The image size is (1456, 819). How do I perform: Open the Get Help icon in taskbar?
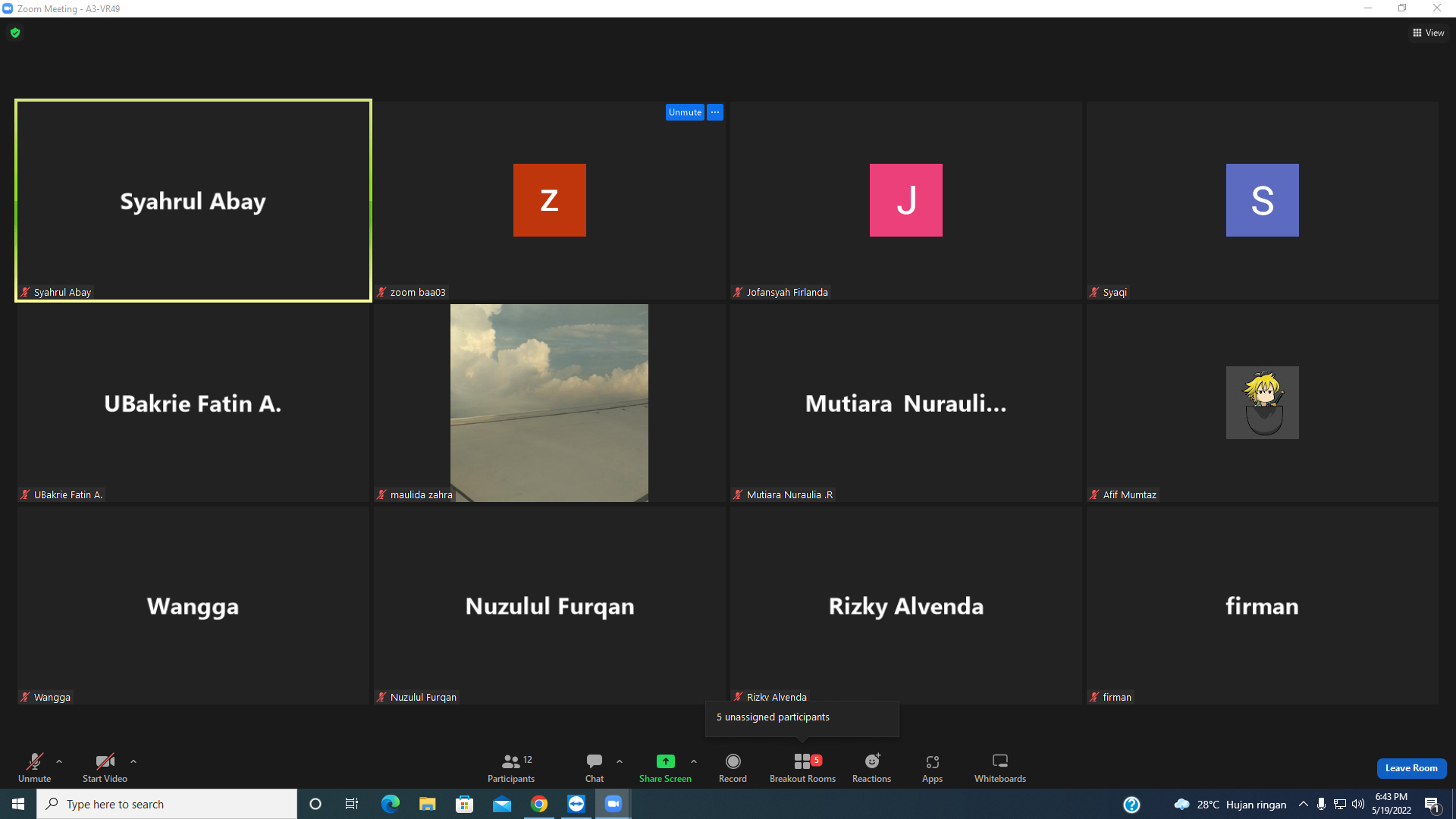pos(1131,805)
